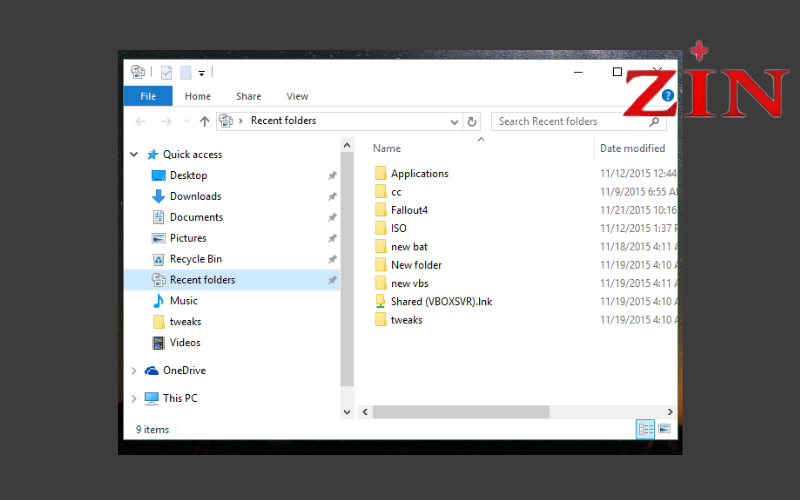Screen dimensions: 800x500
Task: Switch to the View ribbon tab
Action: pyautogui.click(x=297, y=96)
